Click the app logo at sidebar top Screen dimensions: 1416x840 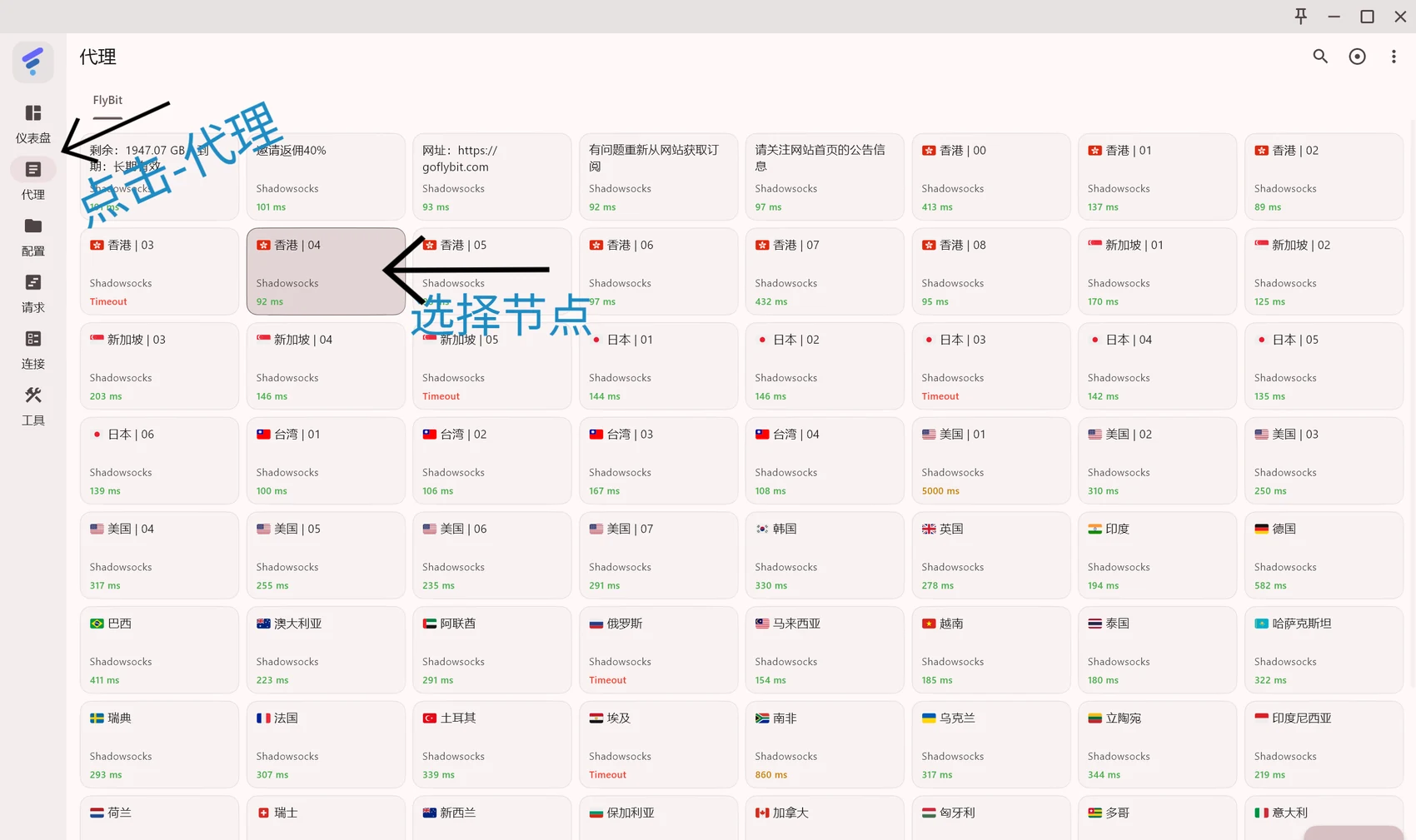click(33, 62)
